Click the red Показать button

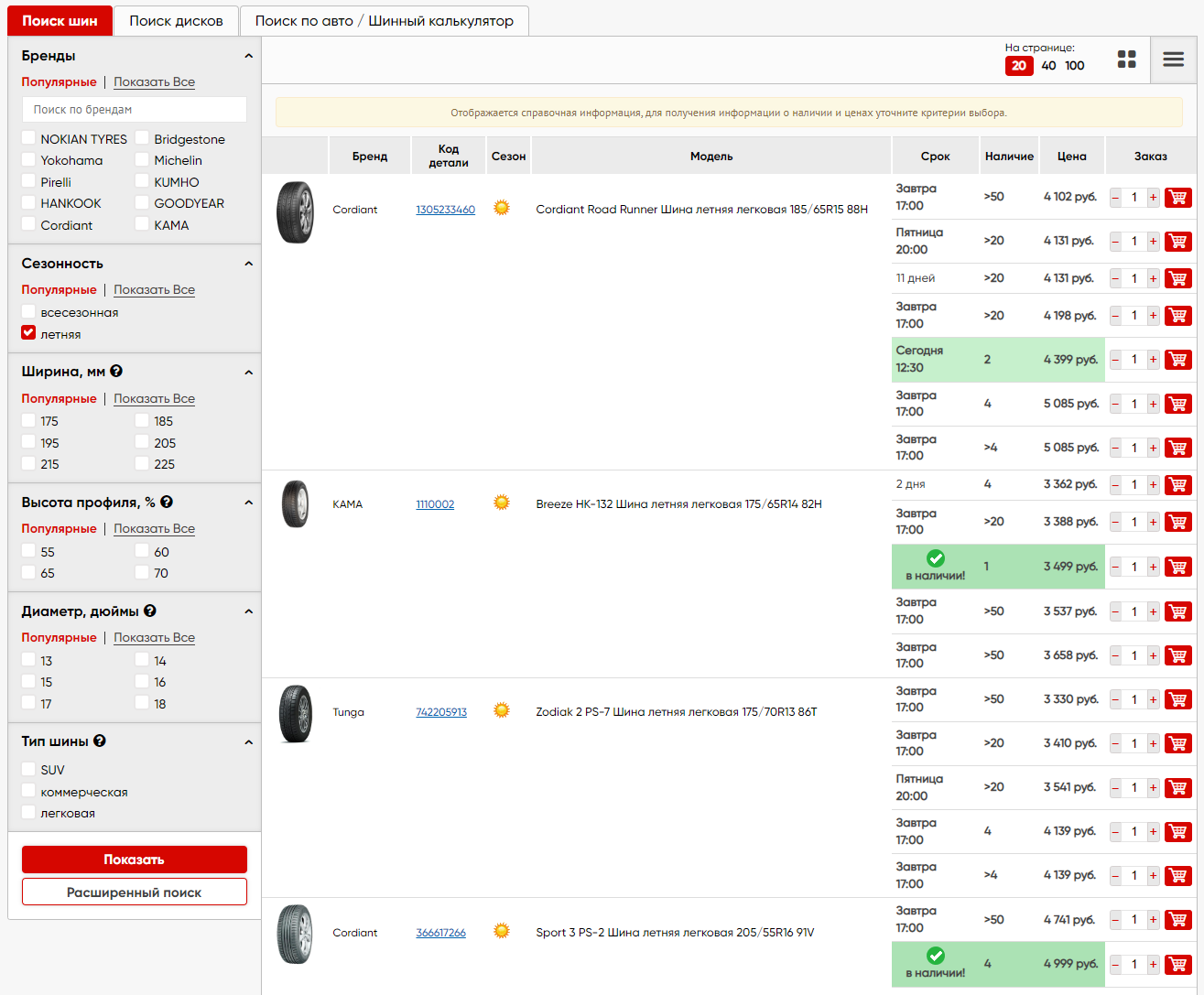point(135,860)
